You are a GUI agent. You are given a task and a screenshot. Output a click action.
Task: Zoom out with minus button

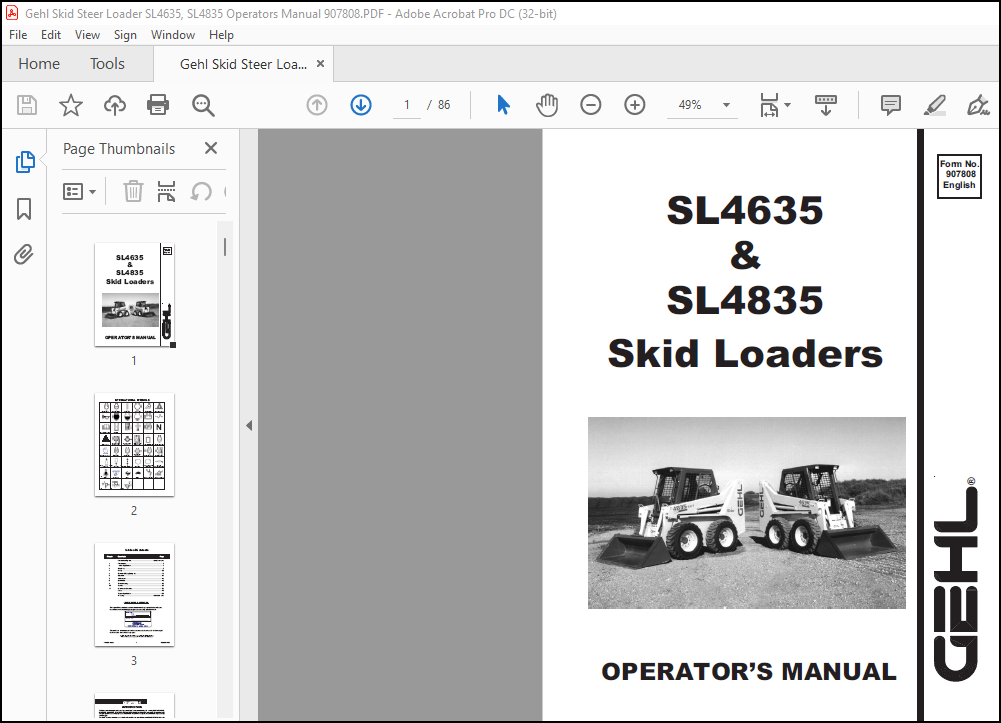pos(591,105)
